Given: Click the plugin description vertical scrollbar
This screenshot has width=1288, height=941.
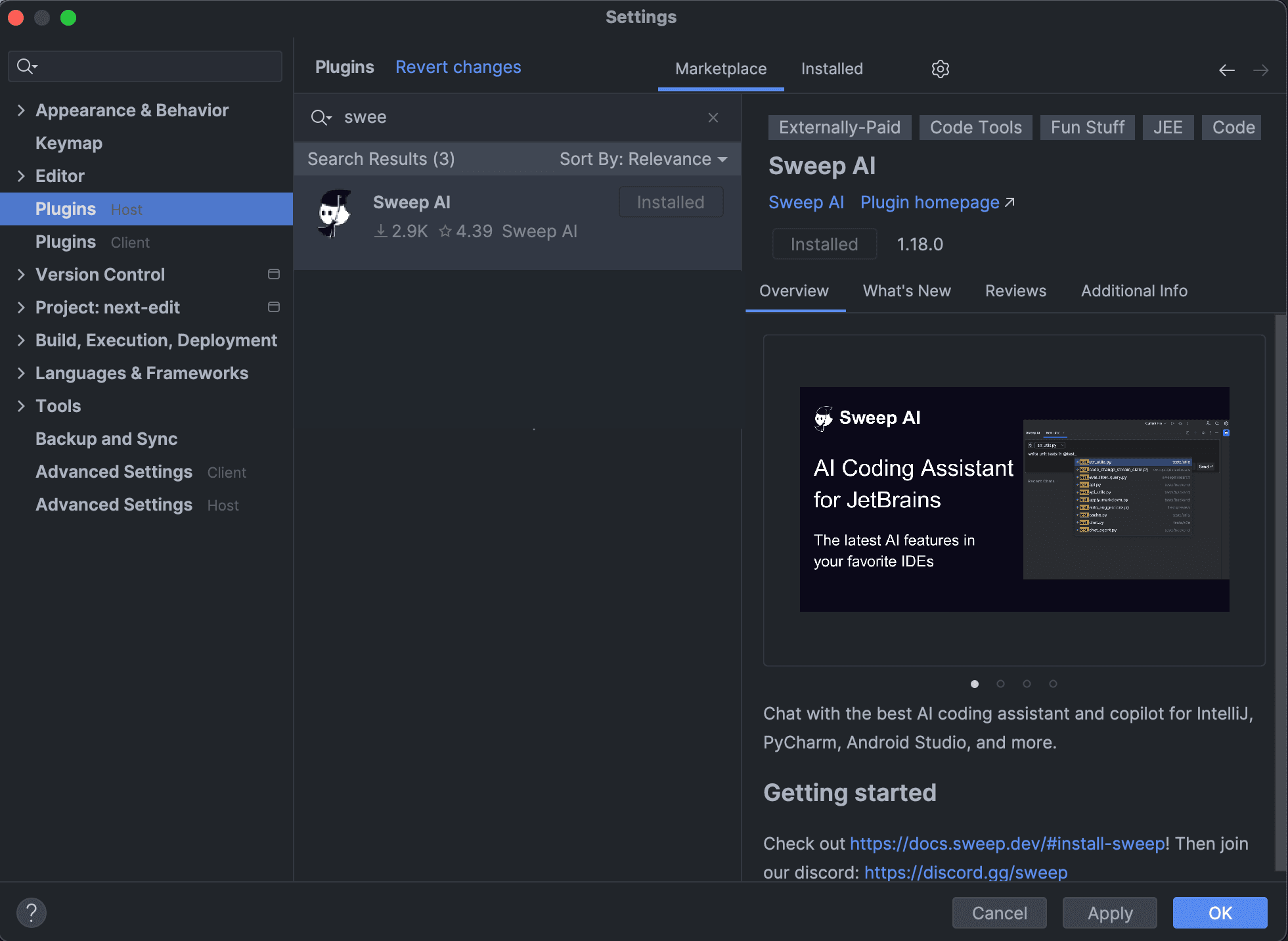Looking at the screenshot, I should click(1280, 591).
